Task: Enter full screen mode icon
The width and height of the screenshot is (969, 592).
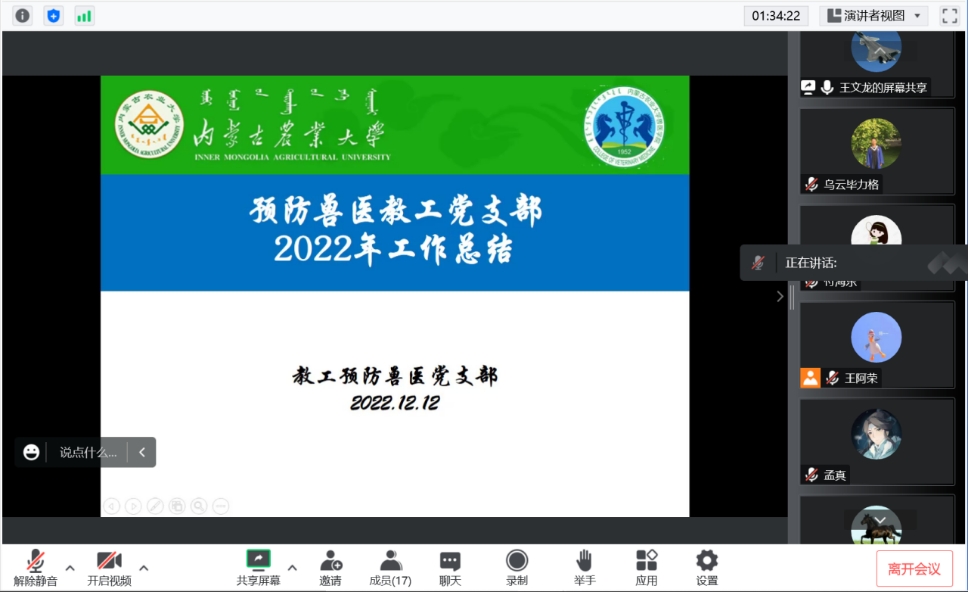Action: (x=949, y=15)
